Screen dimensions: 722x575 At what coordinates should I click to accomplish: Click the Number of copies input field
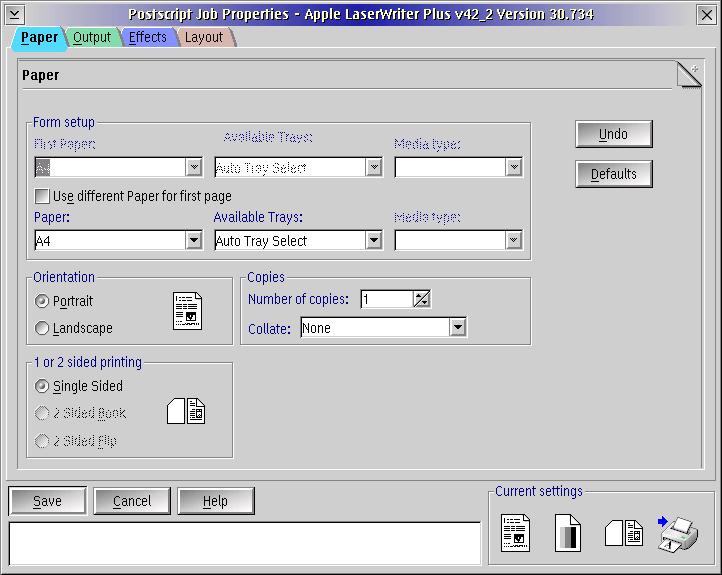coord(387,299)
